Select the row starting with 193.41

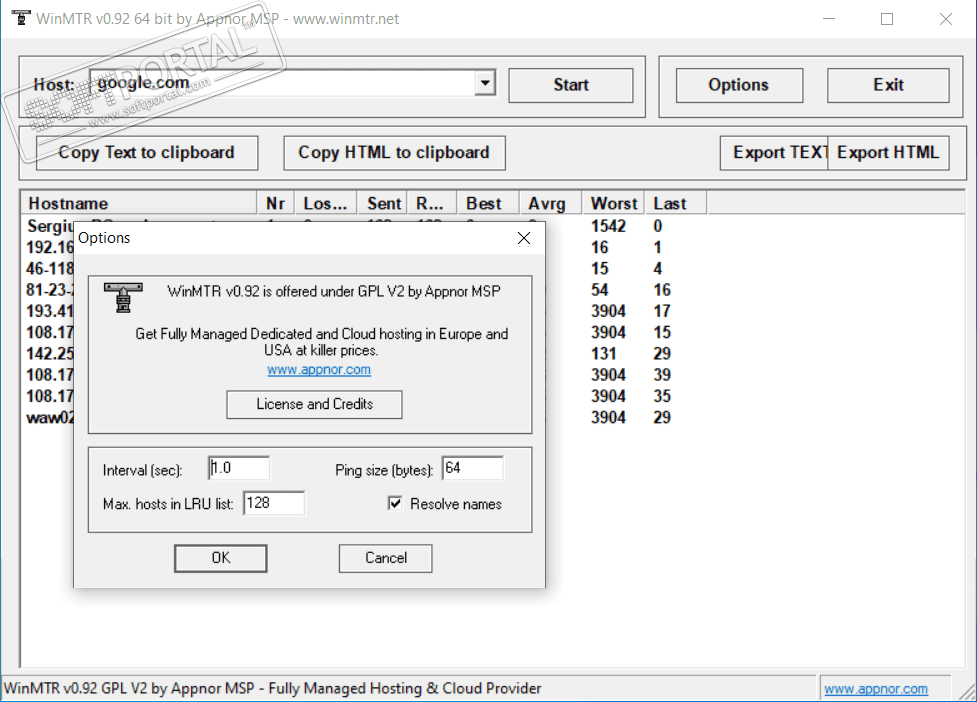click(x=49, y=311)
